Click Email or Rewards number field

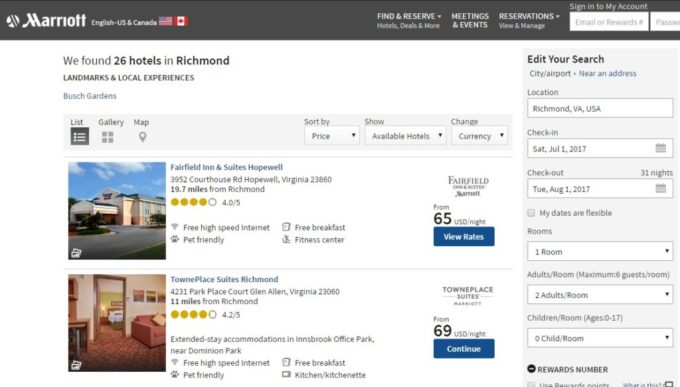(x=609, y=22)
